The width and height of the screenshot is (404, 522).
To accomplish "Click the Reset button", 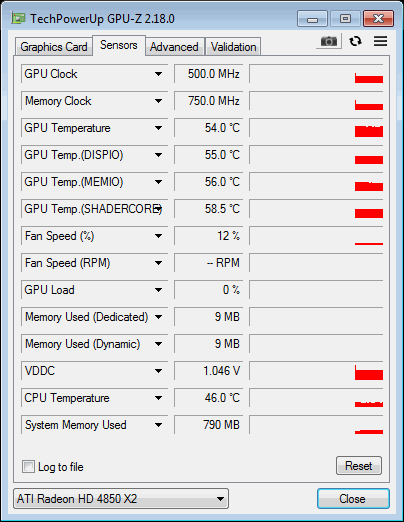I will click(359, 466).
